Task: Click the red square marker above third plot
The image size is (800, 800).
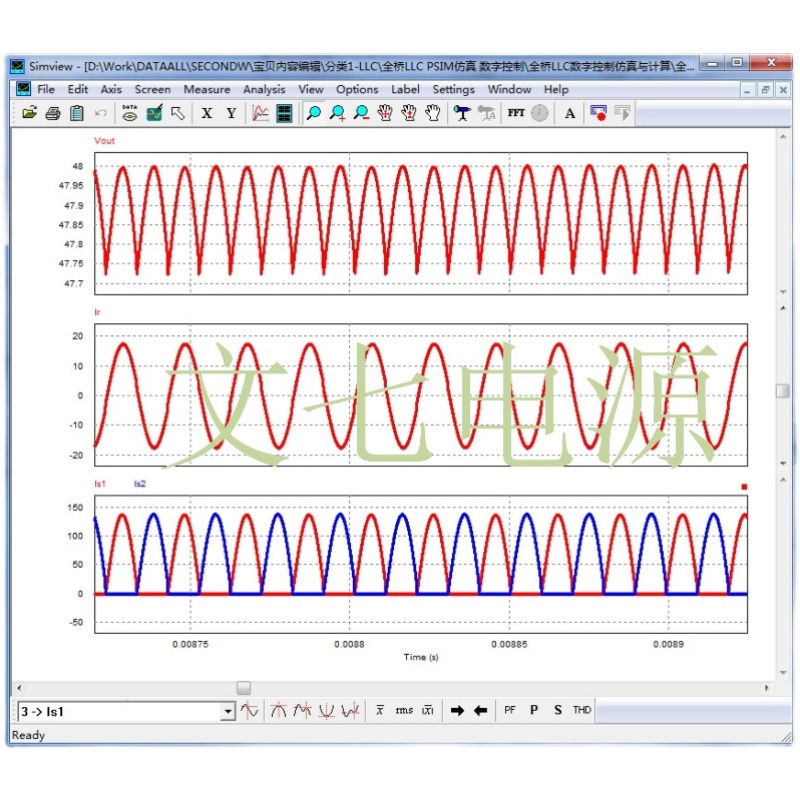Action: click(744, 487)
